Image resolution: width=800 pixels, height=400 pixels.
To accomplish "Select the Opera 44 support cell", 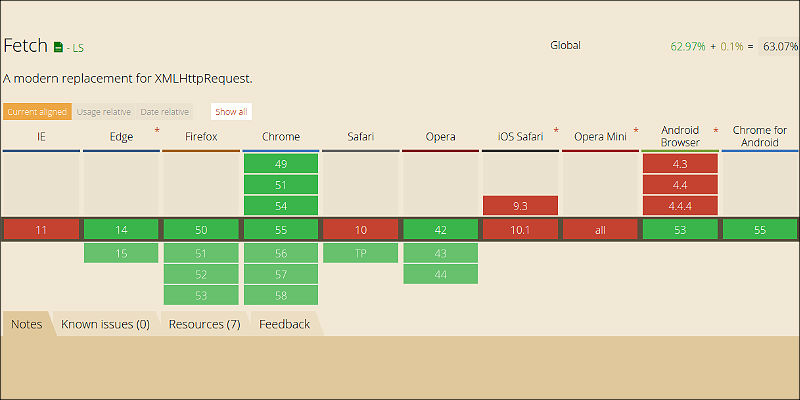I will click(441, 274).
